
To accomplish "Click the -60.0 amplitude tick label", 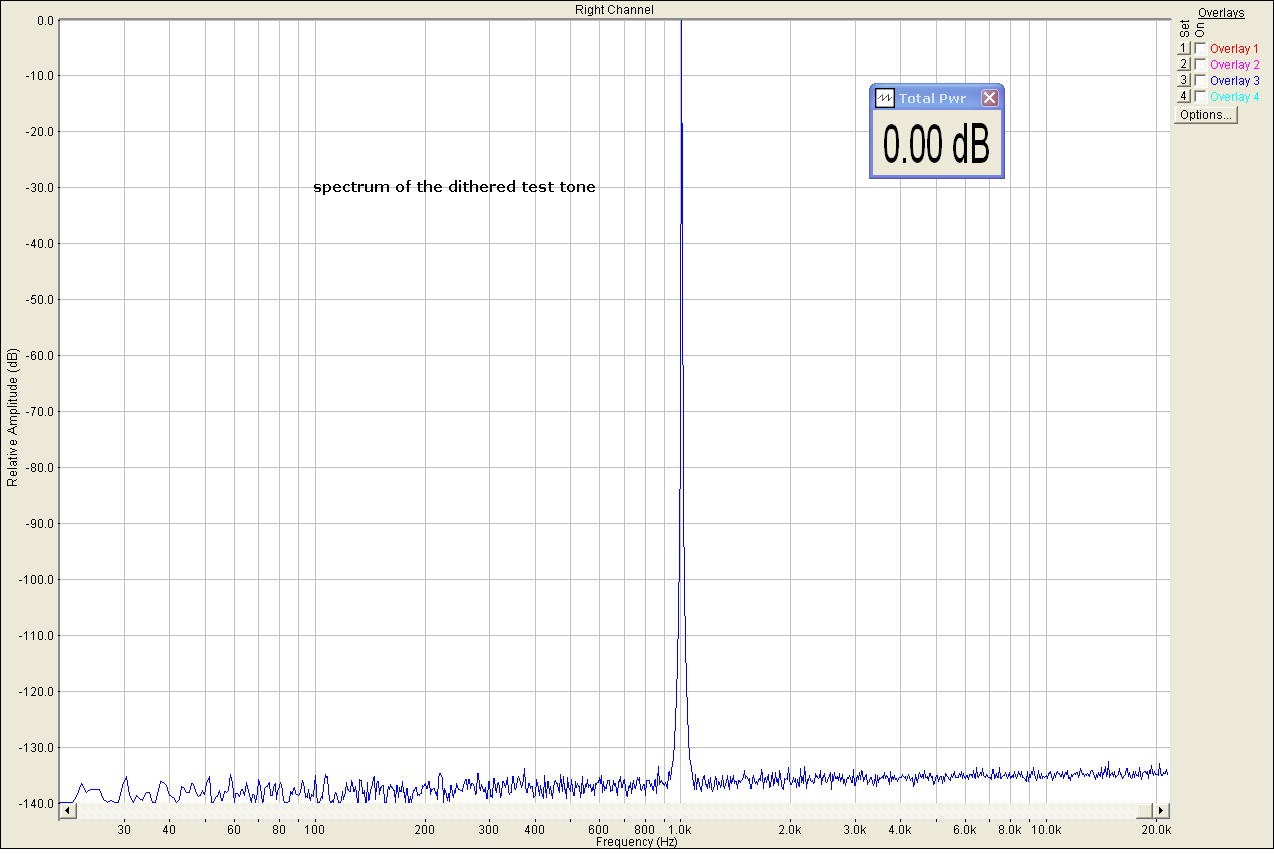I will point(38,355).
